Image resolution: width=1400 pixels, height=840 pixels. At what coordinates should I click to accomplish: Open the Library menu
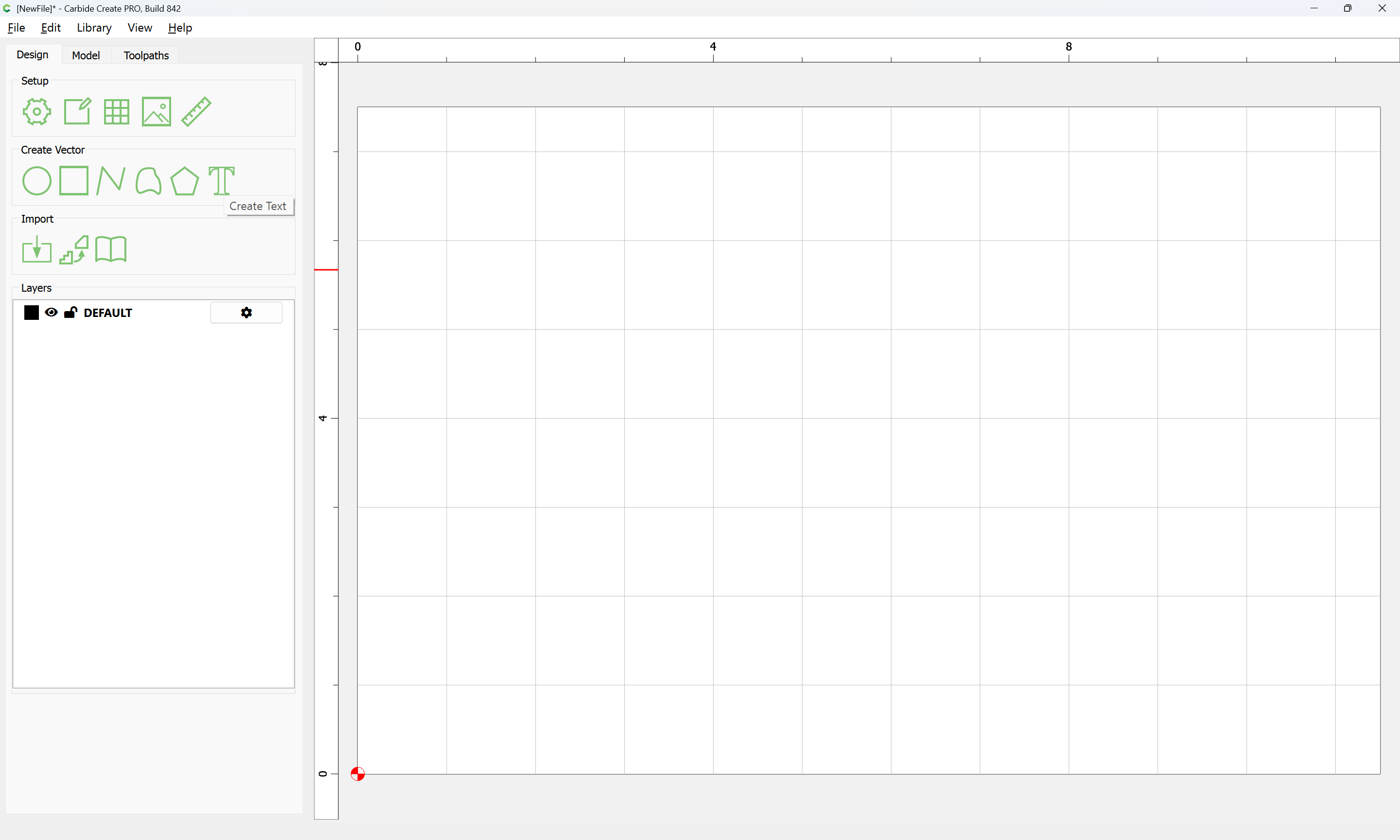pos(94,28)
